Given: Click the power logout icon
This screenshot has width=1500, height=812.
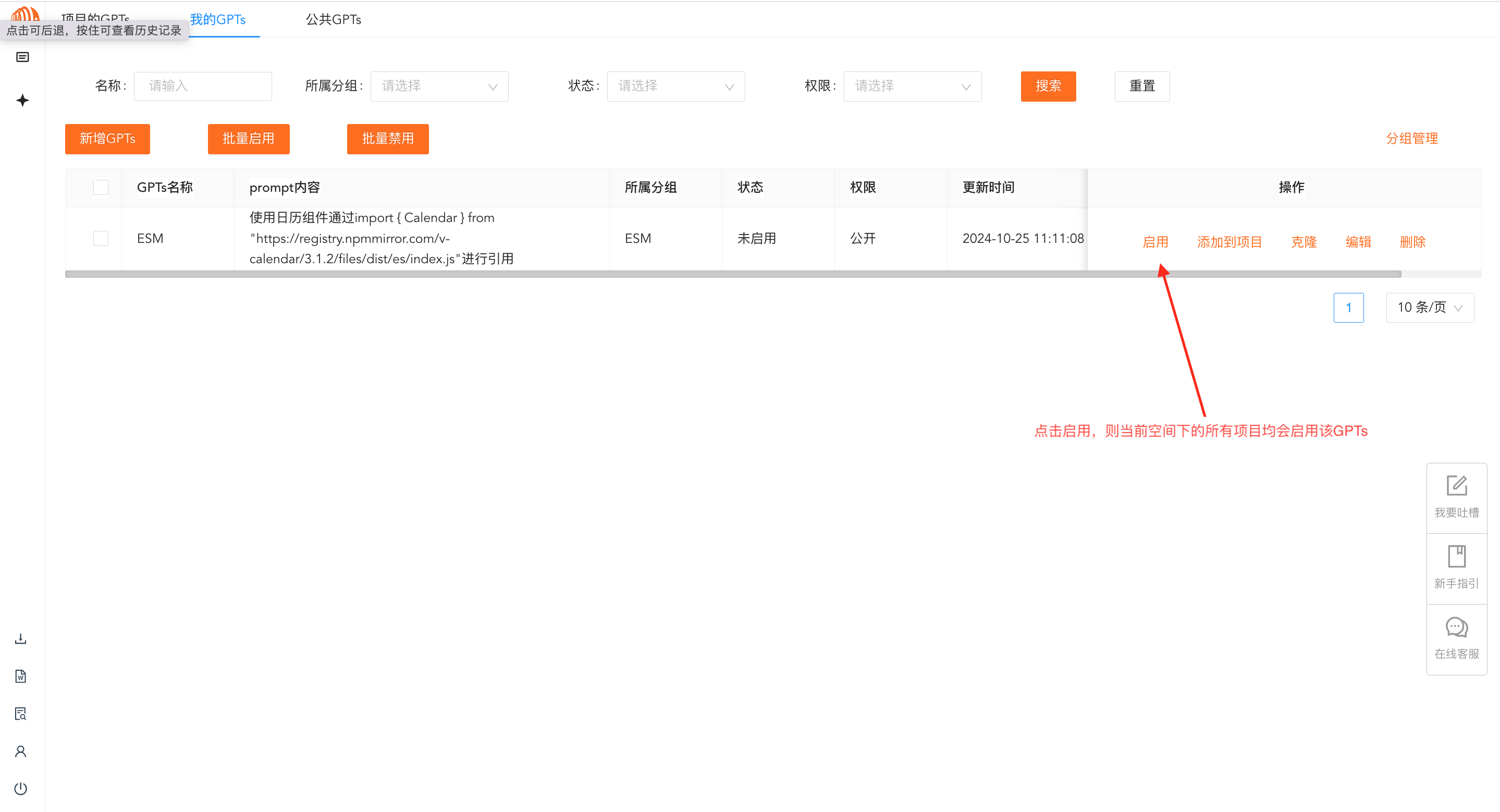Looking at the screenshot, I should coord(20,788).
